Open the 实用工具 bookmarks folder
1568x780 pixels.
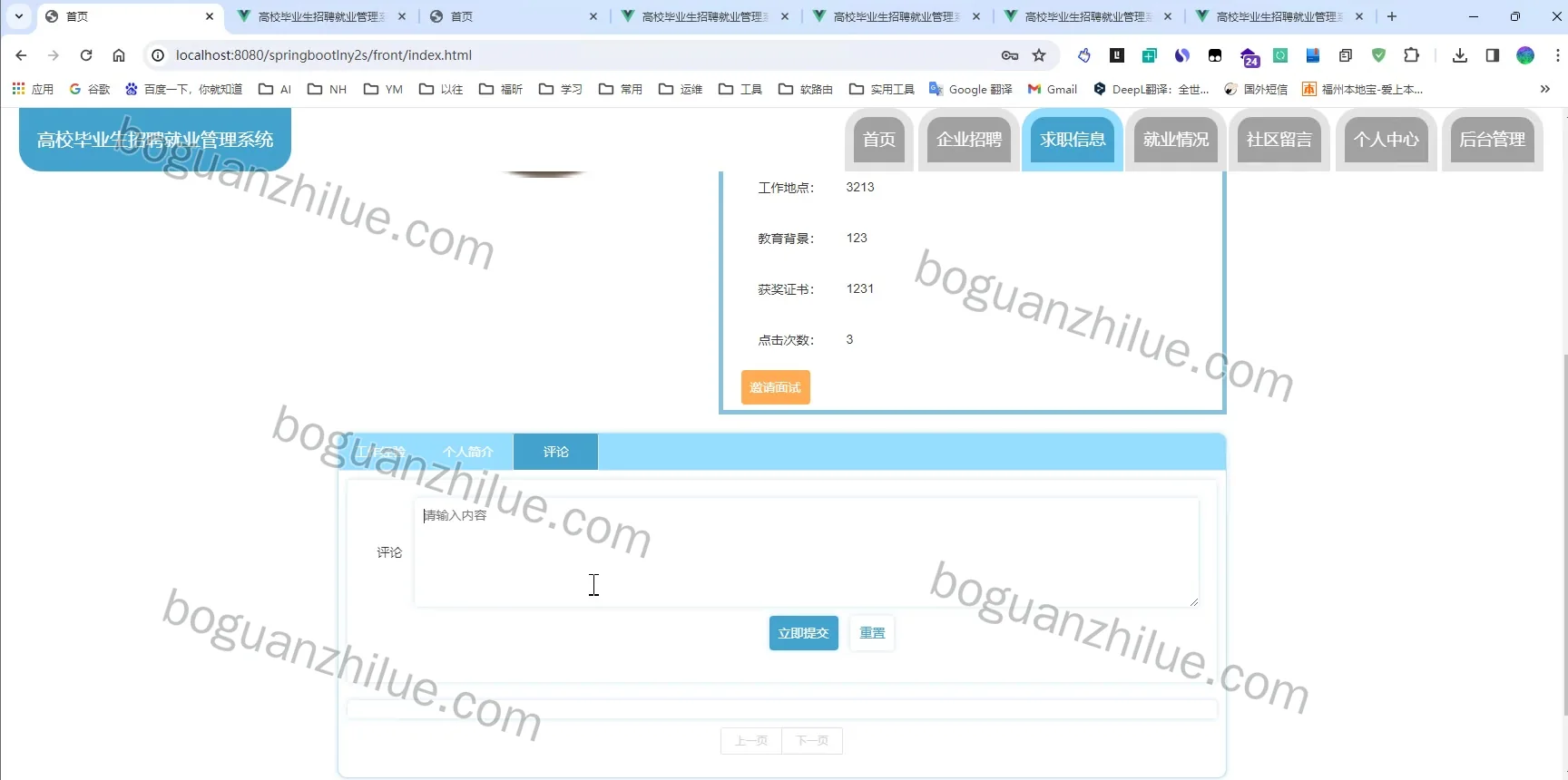pos(882,89)
